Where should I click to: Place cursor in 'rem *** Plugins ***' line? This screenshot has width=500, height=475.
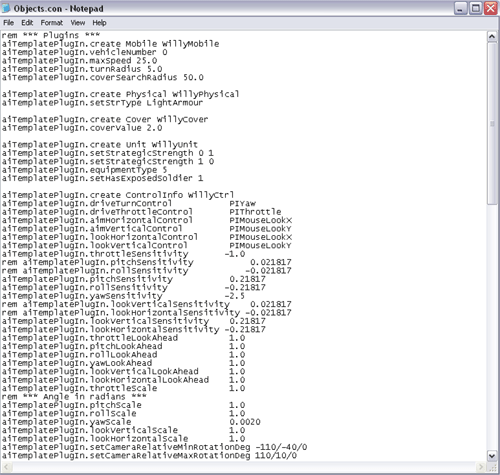point(50,35)
